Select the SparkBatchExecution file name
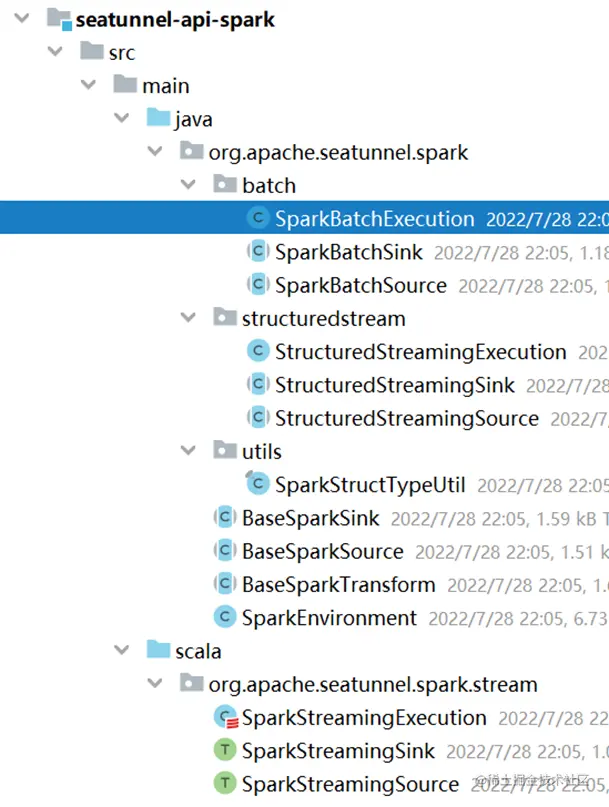This screenshot has width=609, height=807. 375,219
